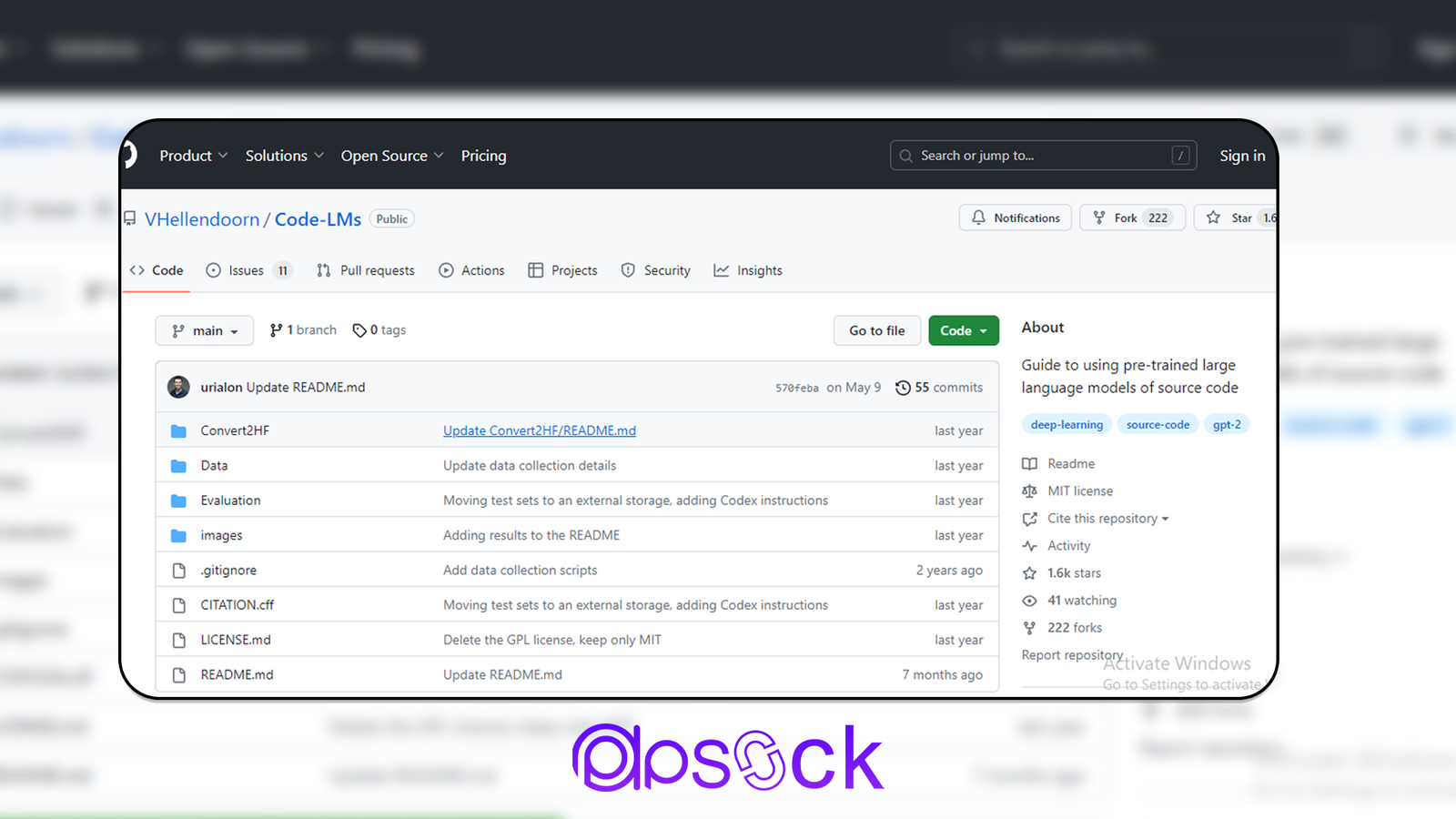1456x819 pixels.
Task: Open the LICENSE.md file
Action: [x=236, y=640]
